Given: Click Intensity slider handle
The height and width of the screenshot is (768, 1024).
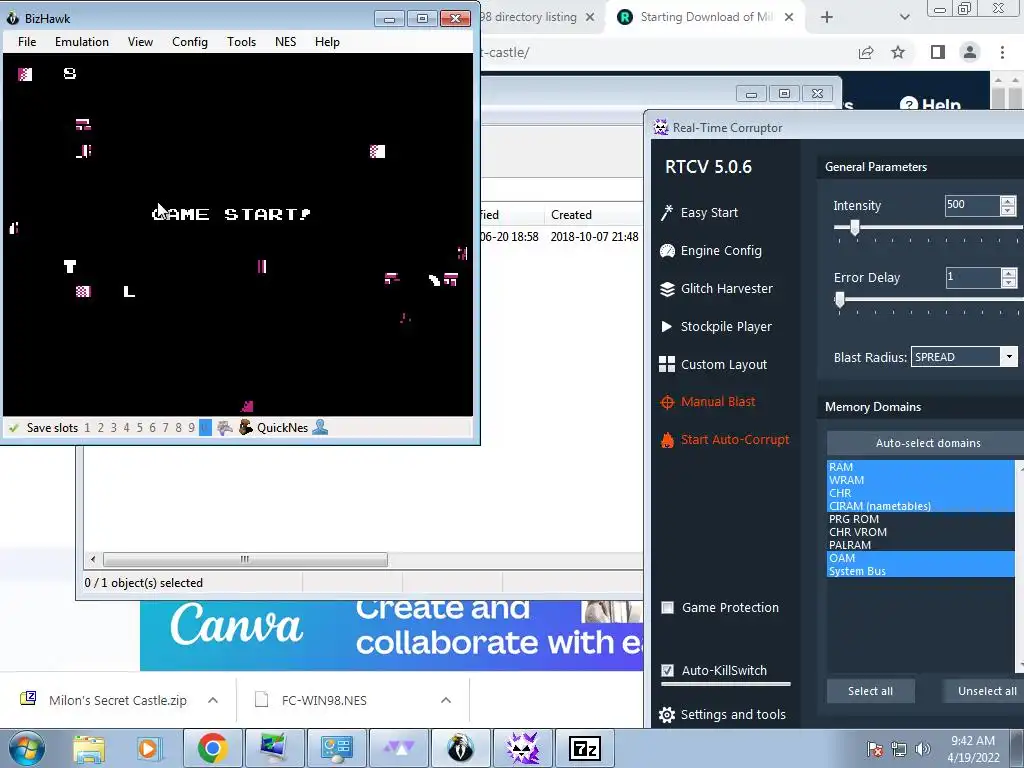Looking at the screenshot, I should pos(854,227).
